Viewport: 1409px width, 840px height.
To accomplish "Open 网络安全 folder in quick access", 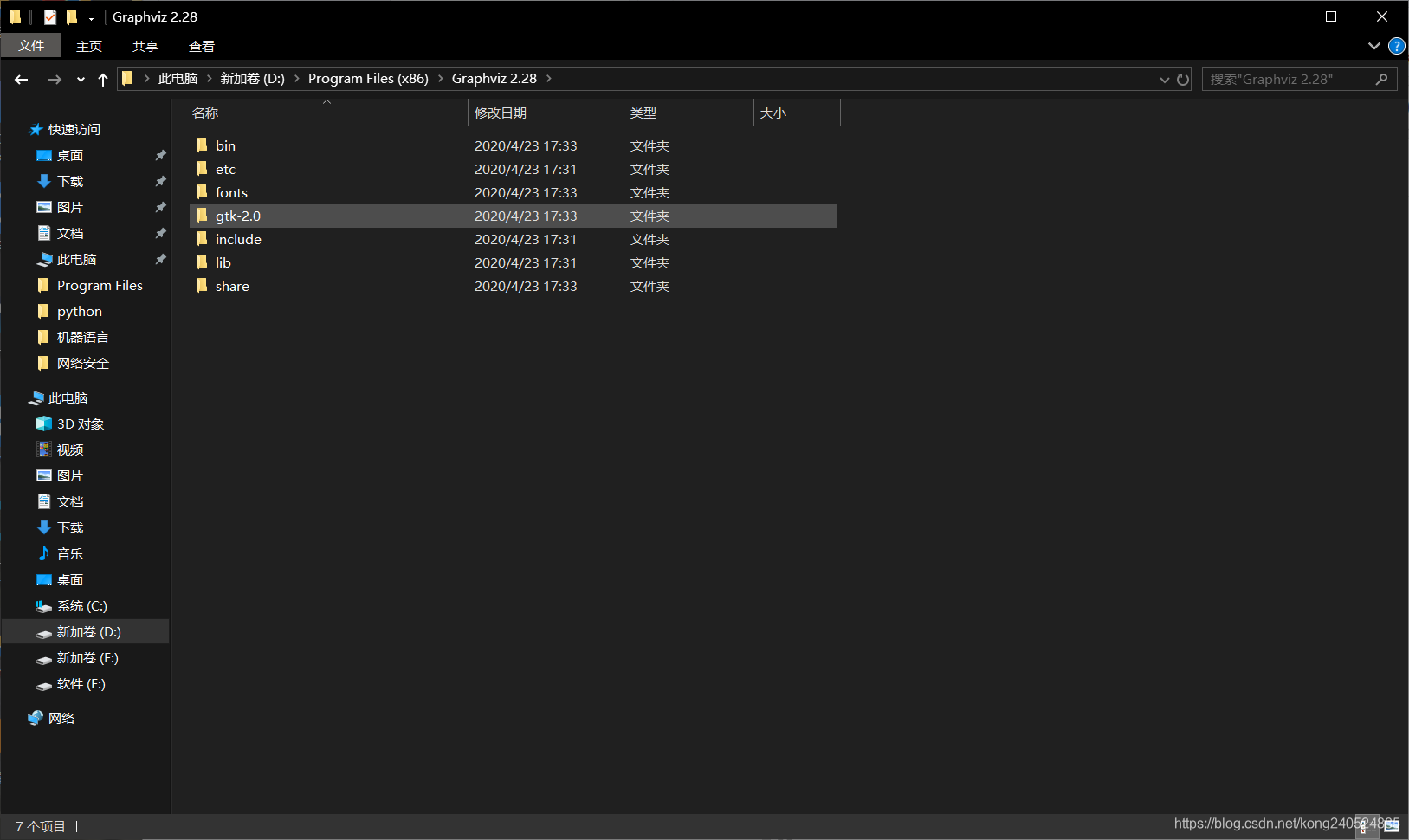I will click(x=83, y=363).
